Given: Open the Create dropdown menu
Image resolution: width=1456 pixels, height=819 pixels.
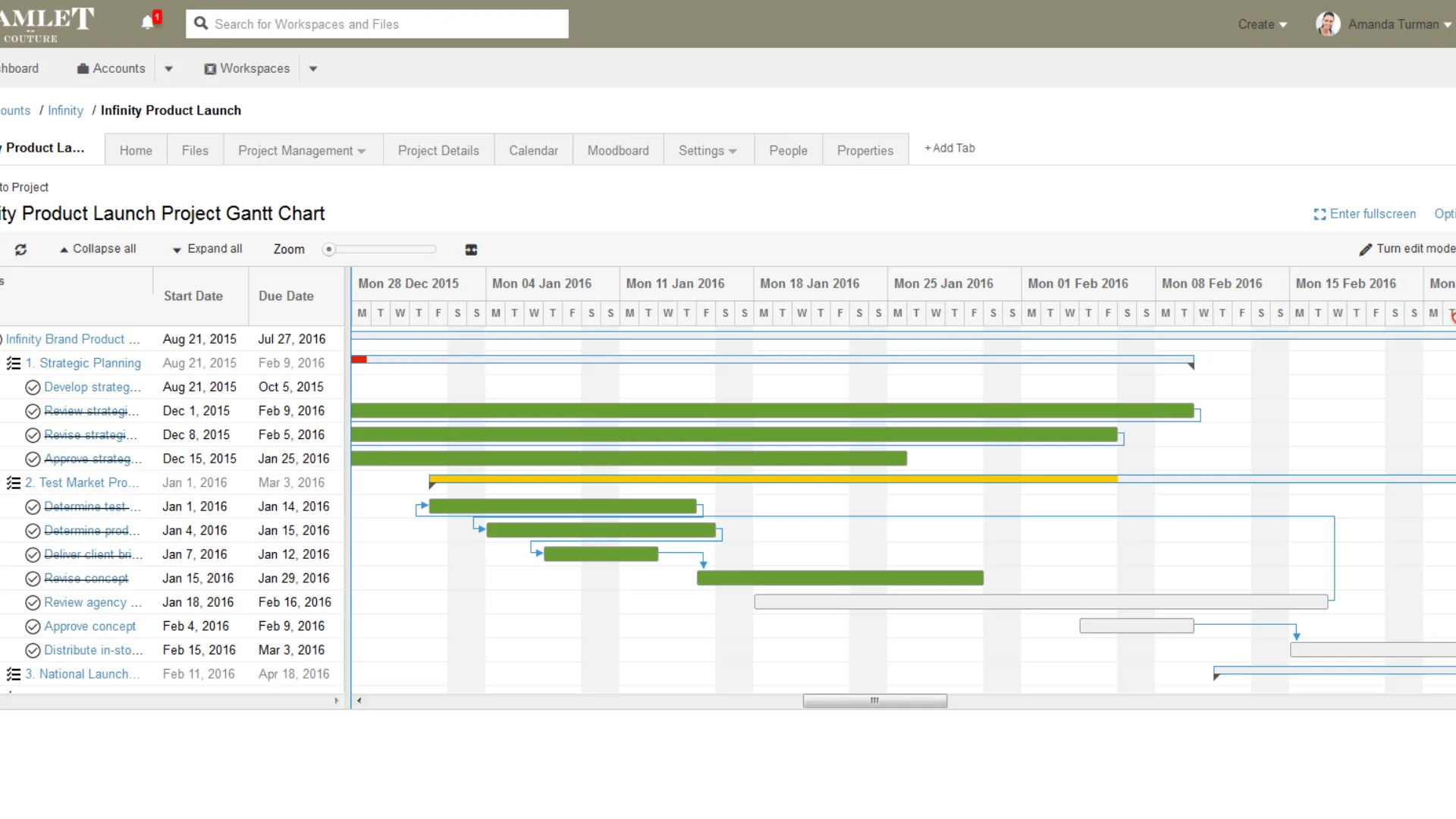Looking at the screenshot, I should (1263, 24).
